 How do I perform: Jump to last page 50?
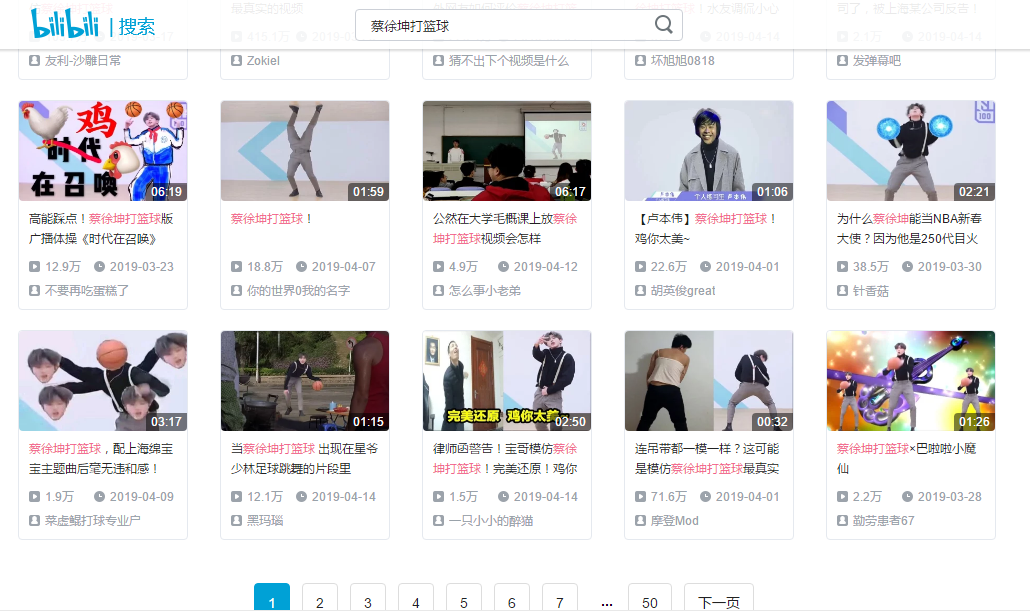pos(650,597)
